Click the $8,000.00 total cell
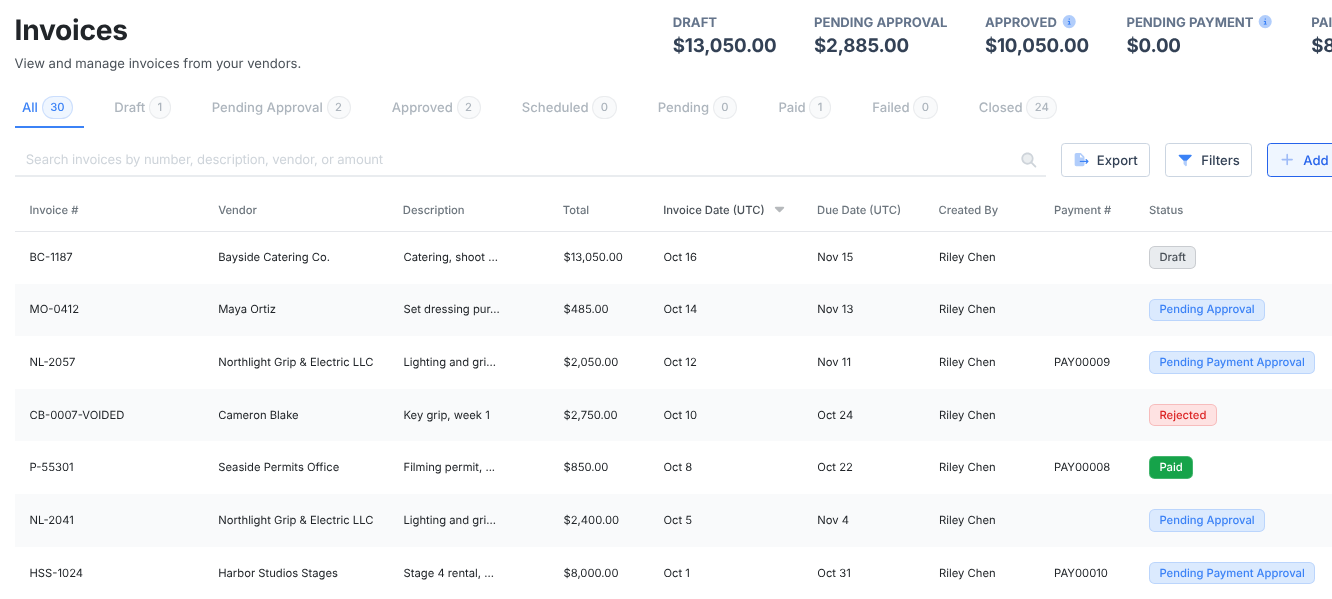The height and width of the screenshot is (599, 1332). [591, 573]
